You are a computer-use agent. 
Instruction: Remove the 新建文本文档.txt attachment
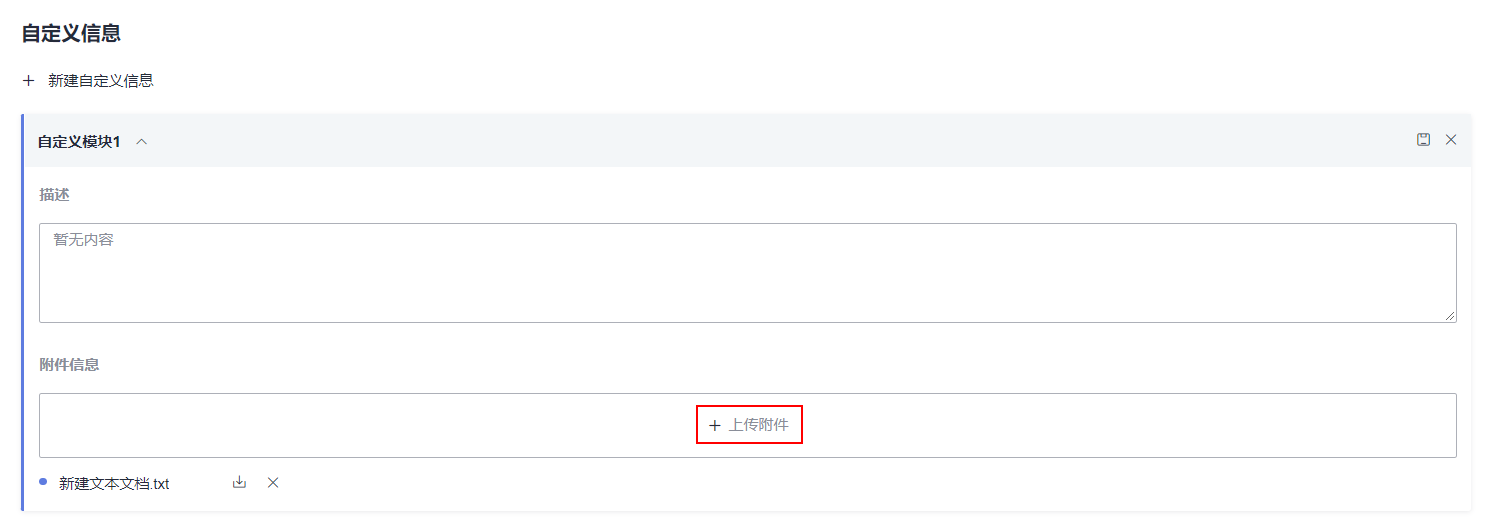click(x=273, y=482)
